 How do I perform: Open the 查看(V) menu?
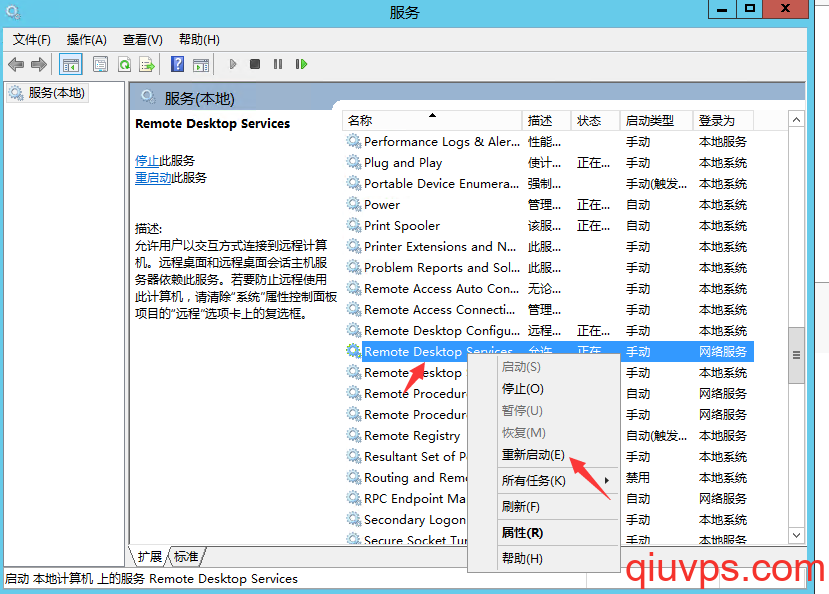(x=143, y=40)
